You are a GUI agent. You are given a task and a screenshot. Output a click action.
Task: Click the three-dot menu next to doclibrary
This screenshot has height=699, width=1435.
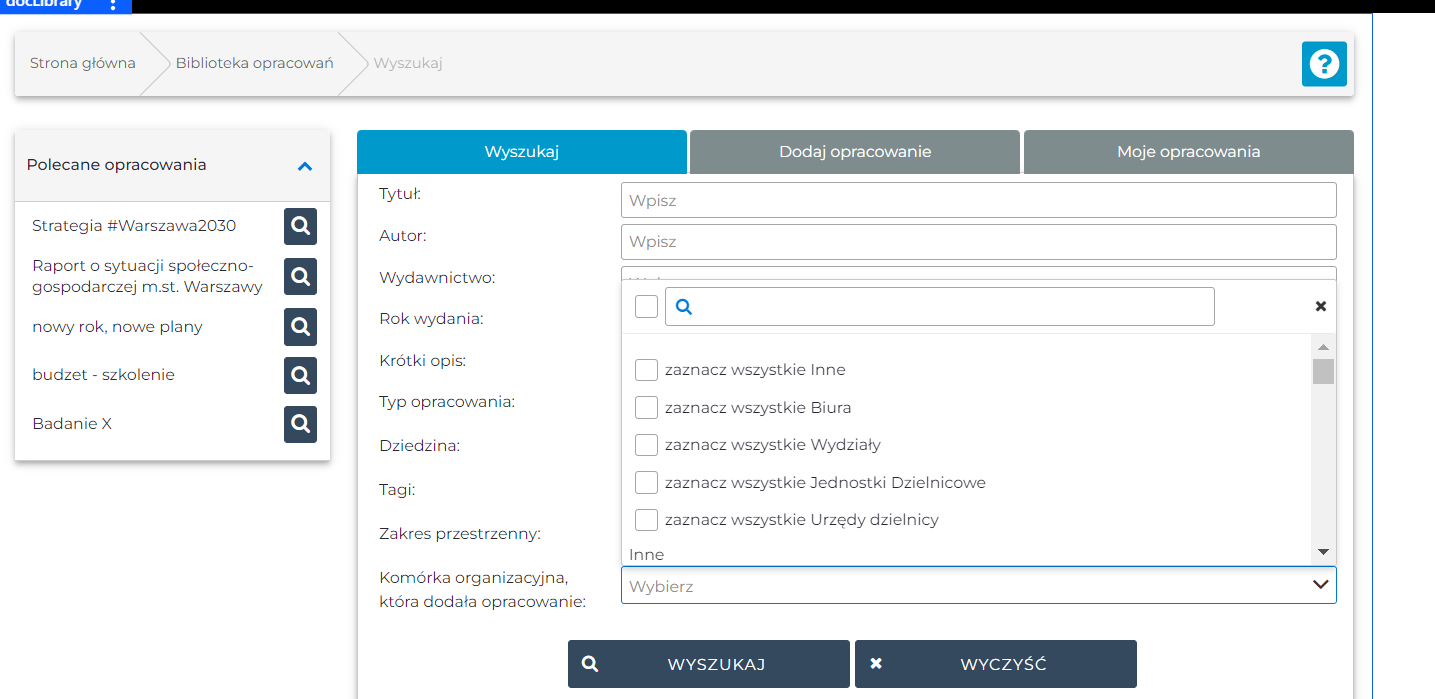point(113,5)
